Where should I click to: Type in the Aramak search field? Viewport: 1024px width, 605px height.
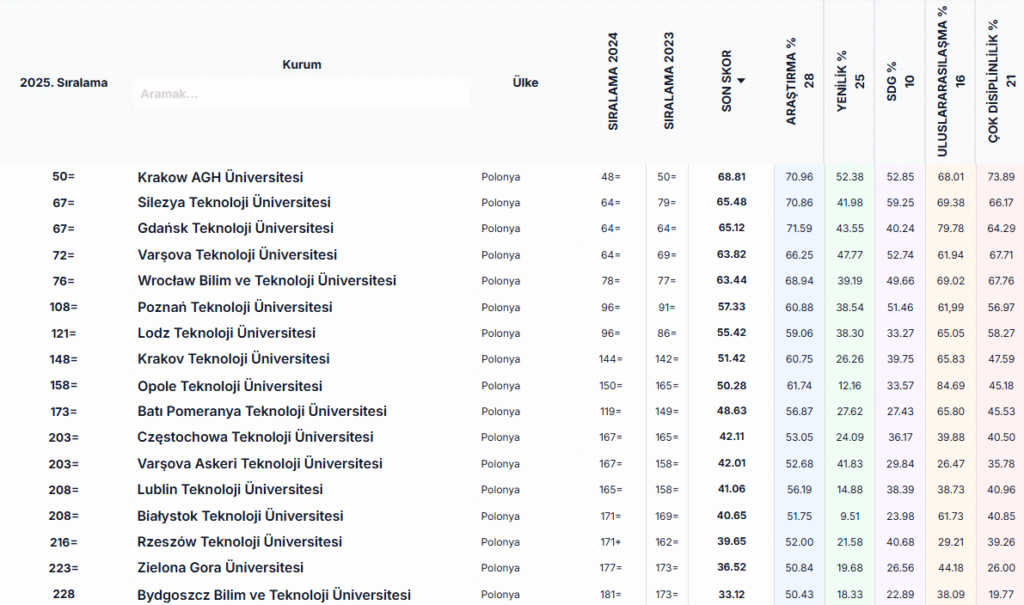tap(301, 94)
